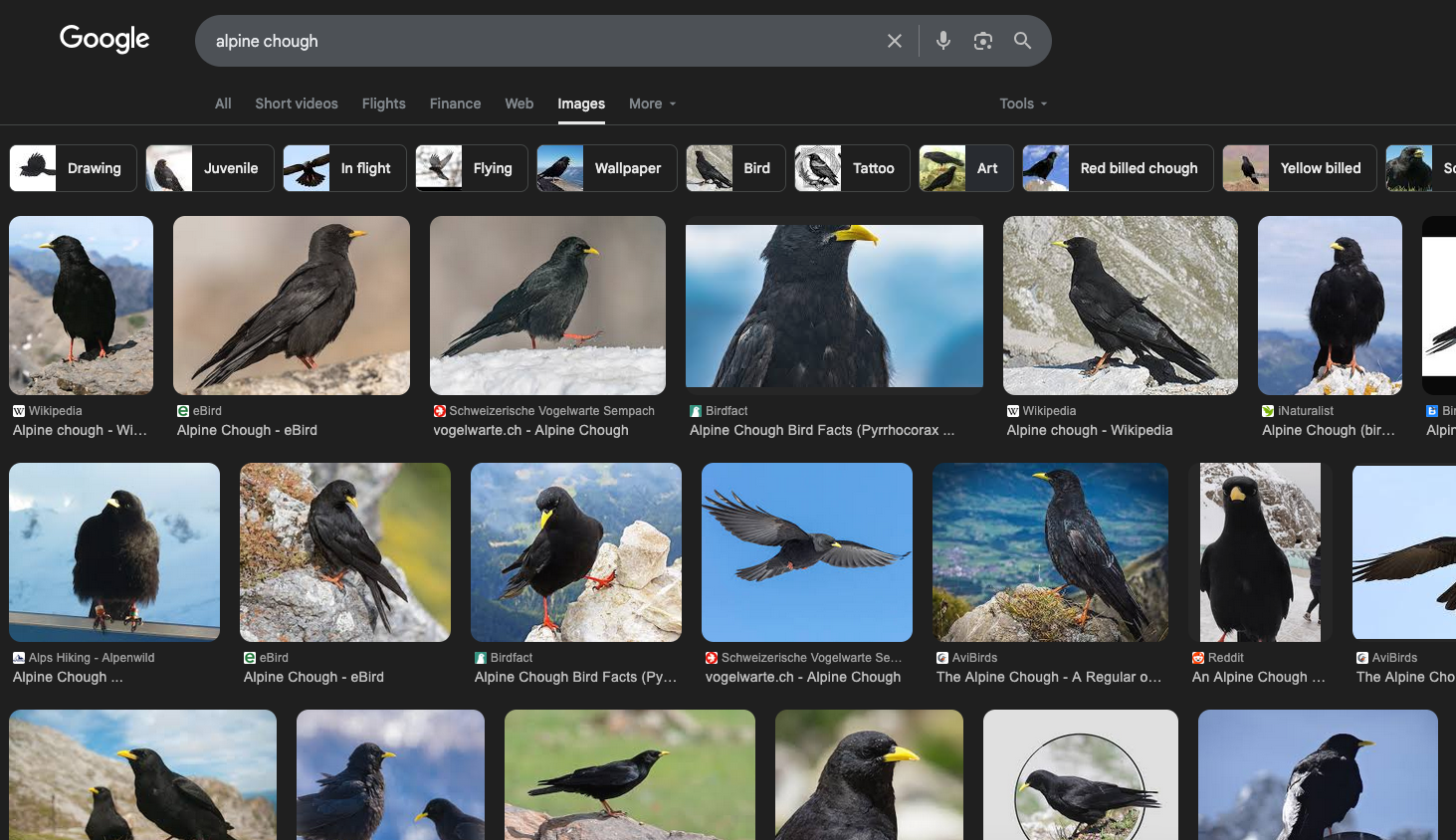
Task: Click the 'Alpine chough - Wikipedia' title link
Action: pyautogui.click(x=1090, y=430)
